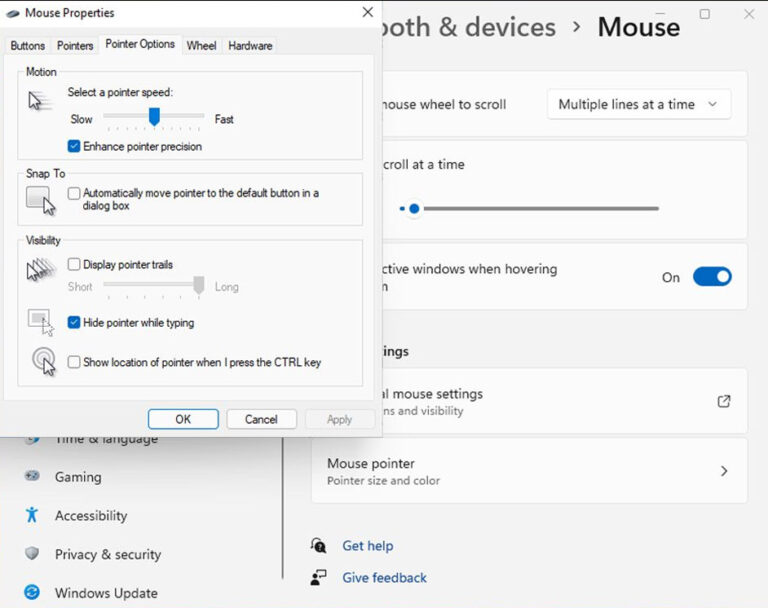Open the Privacy & security shield icon

[x=32, y=554]
